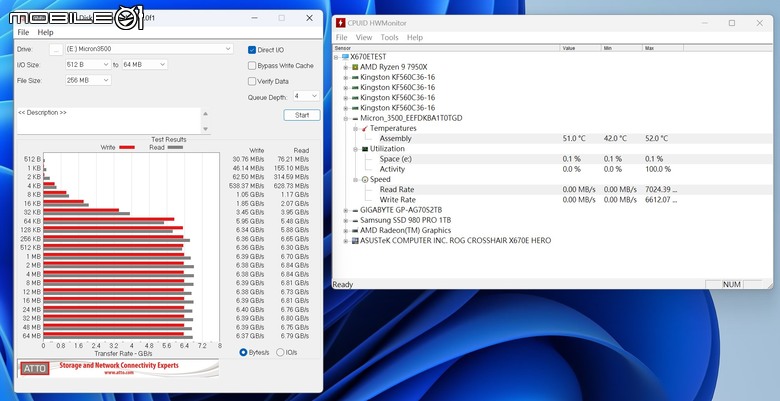Click the Min column header

pos(622,48)
